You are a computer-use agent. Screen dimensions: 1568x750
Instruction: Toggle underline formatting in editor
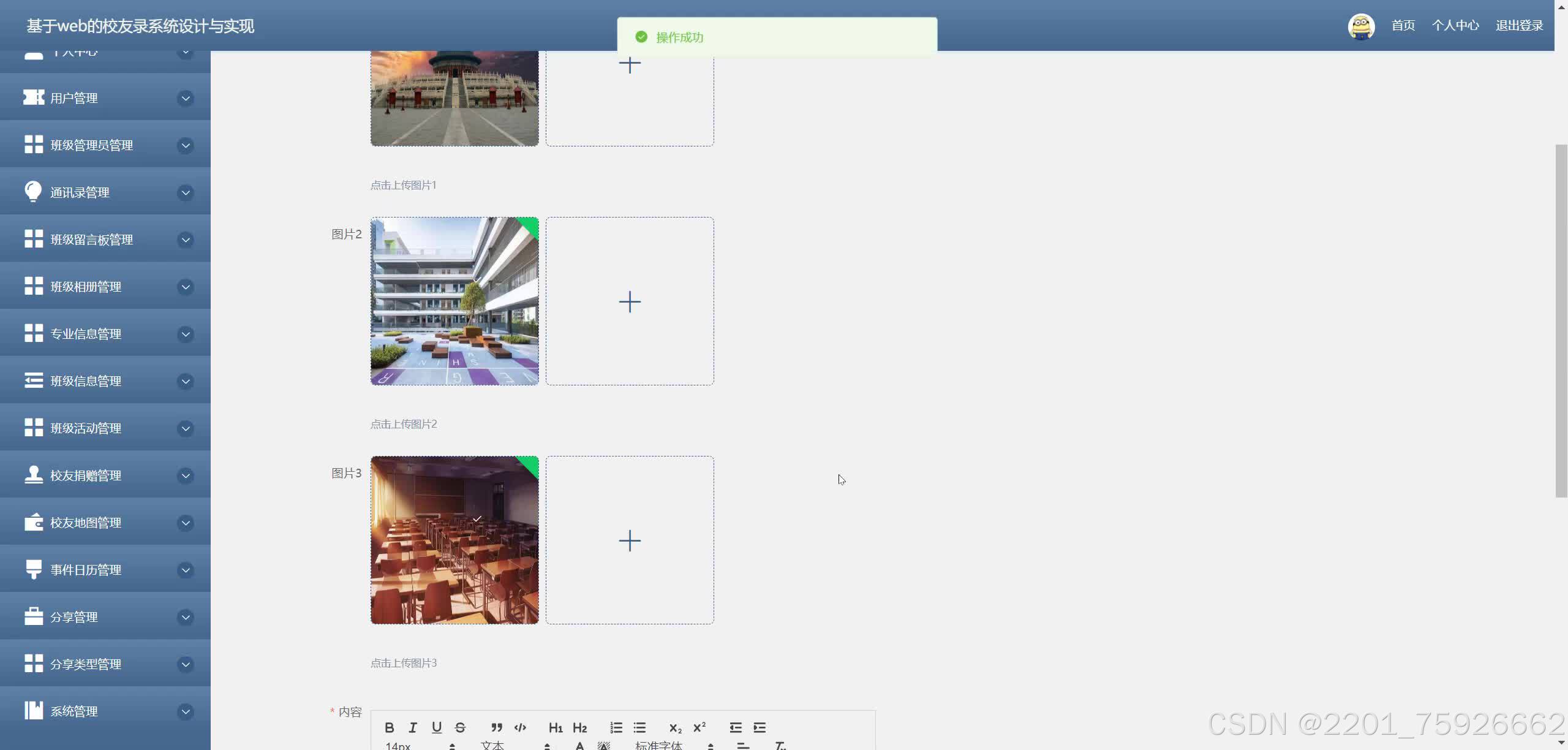[437, 727]
